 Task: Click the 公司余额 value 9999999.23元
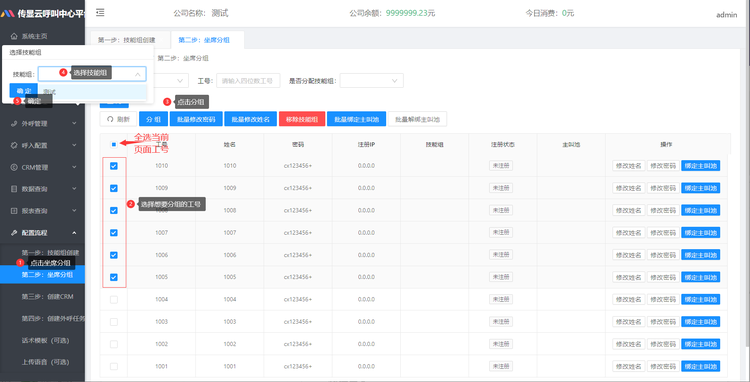click(x=410, y=13)
